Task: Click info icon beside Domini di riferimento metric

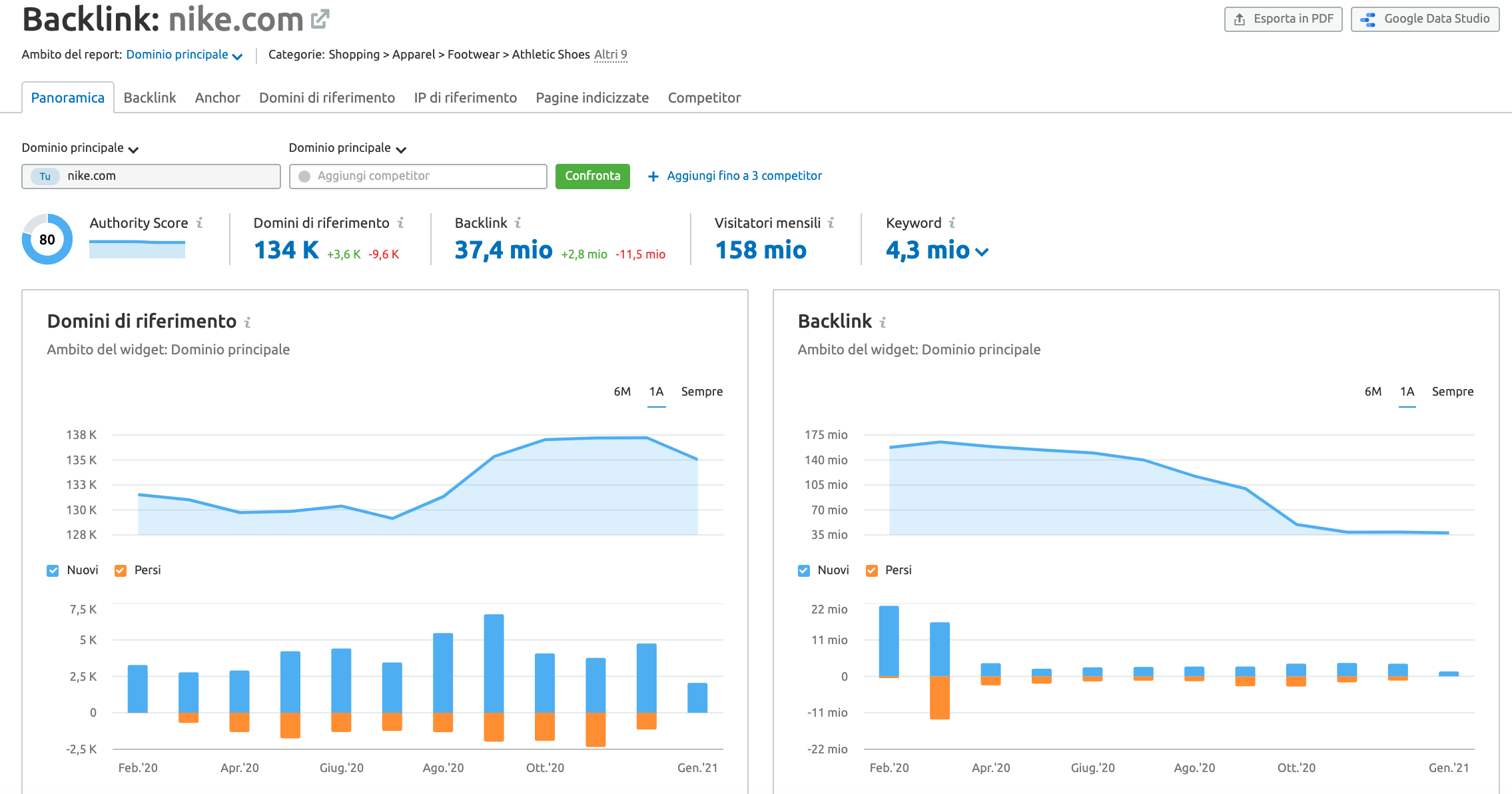Action: tap(400, 222)
